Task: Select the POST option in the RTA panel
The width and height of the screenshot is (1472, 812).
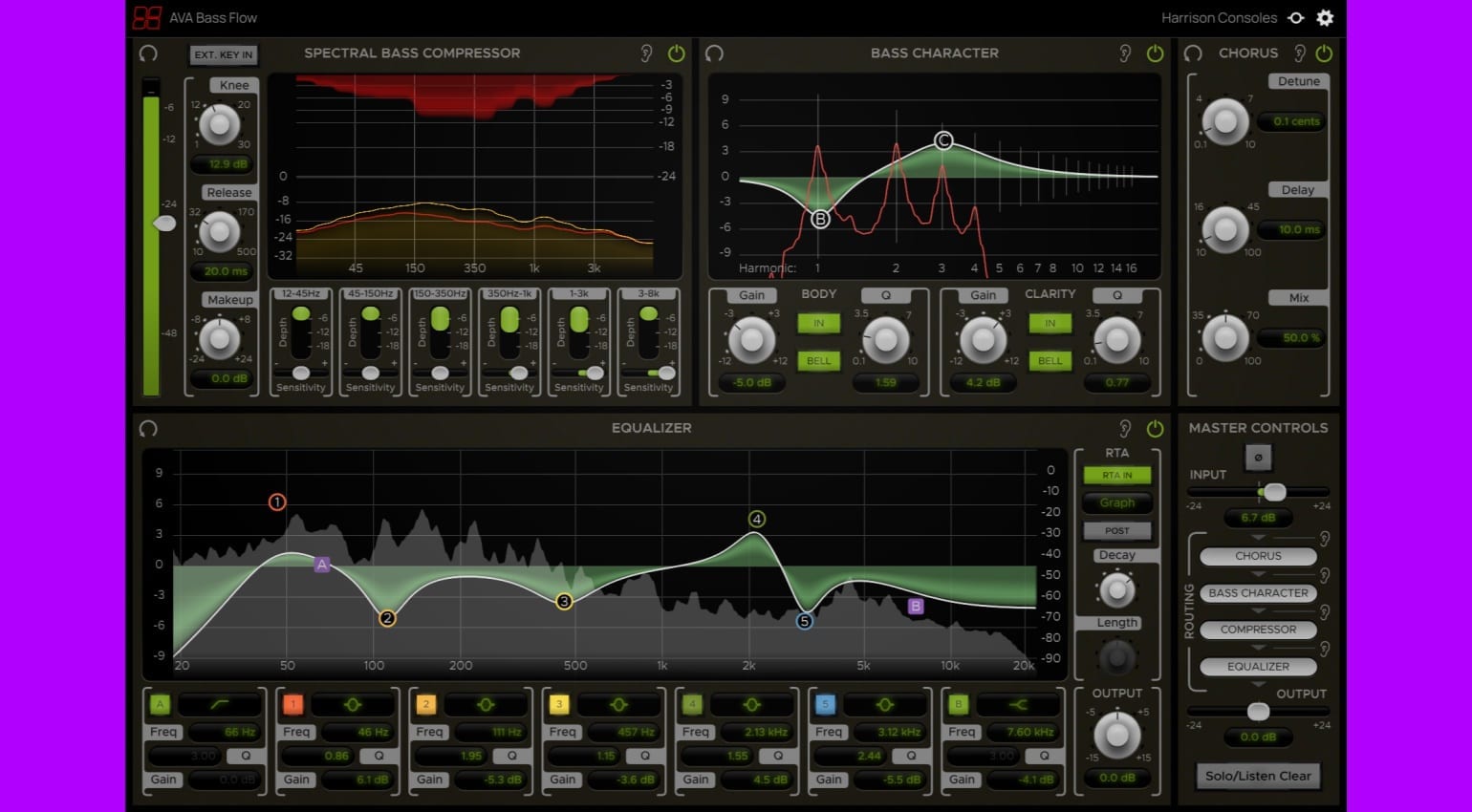Action: point(1116,530)
